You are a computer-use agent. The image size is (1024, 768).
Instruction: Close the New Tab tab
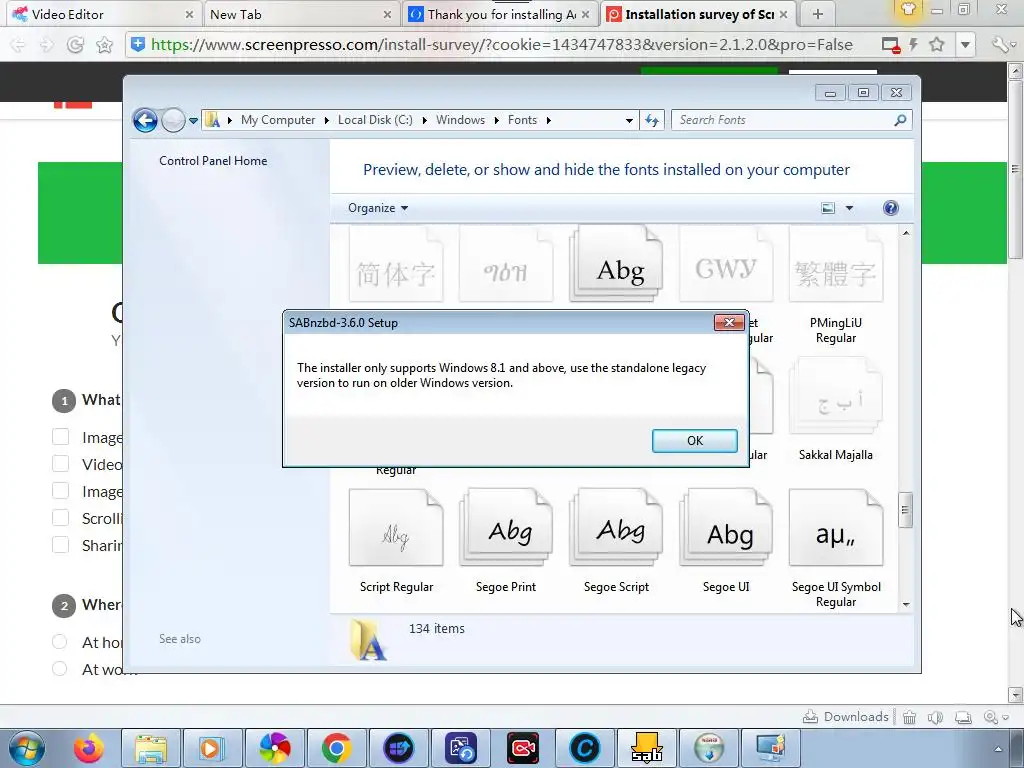387,14
